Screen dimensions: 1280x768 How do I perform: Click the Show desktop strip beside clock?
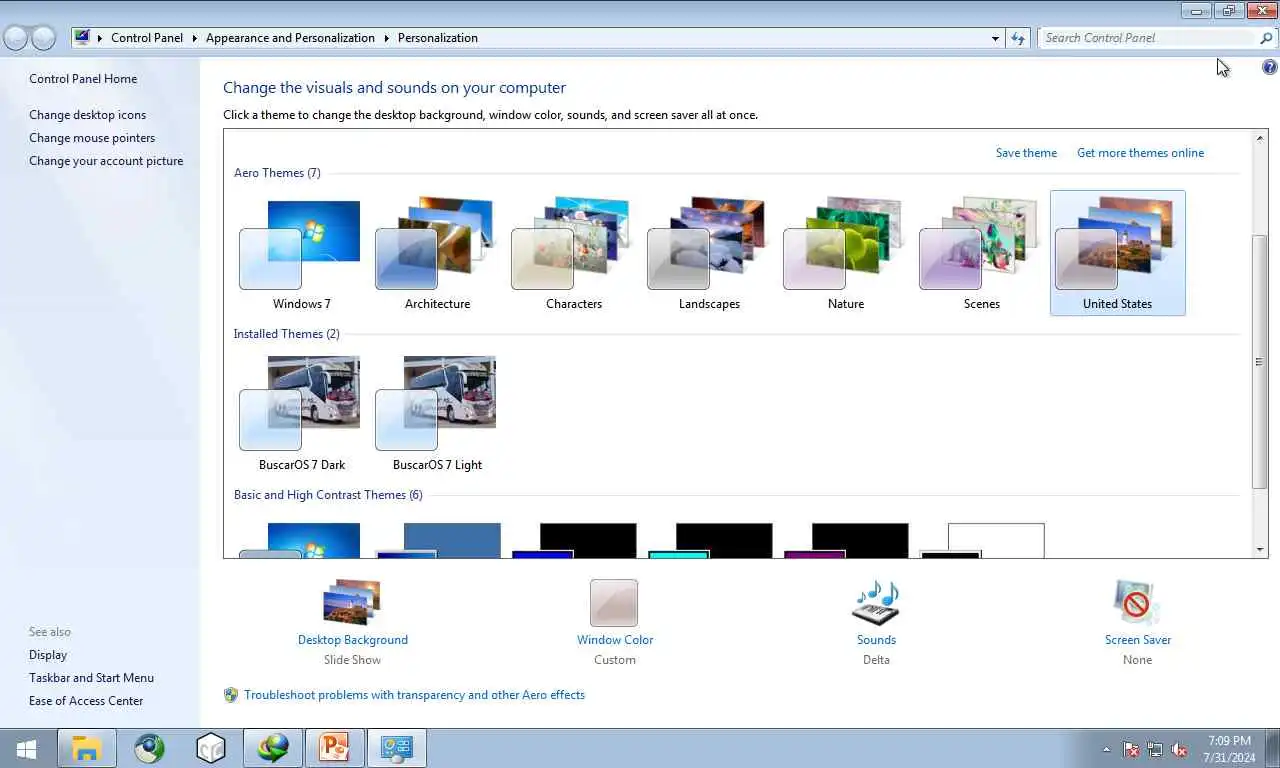[x=1273, y=748]
